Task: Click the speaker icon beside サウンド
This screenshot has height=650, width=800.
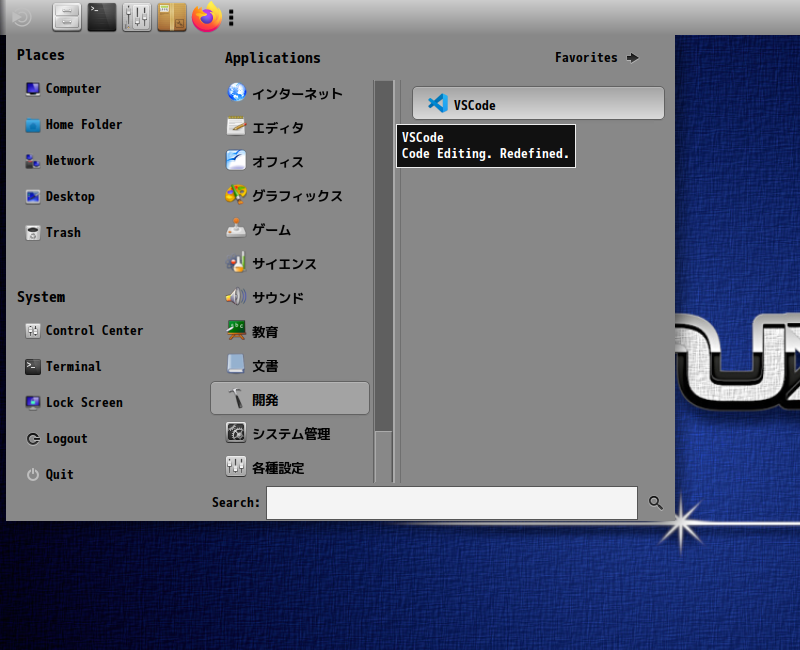Action: coord(236,297)
